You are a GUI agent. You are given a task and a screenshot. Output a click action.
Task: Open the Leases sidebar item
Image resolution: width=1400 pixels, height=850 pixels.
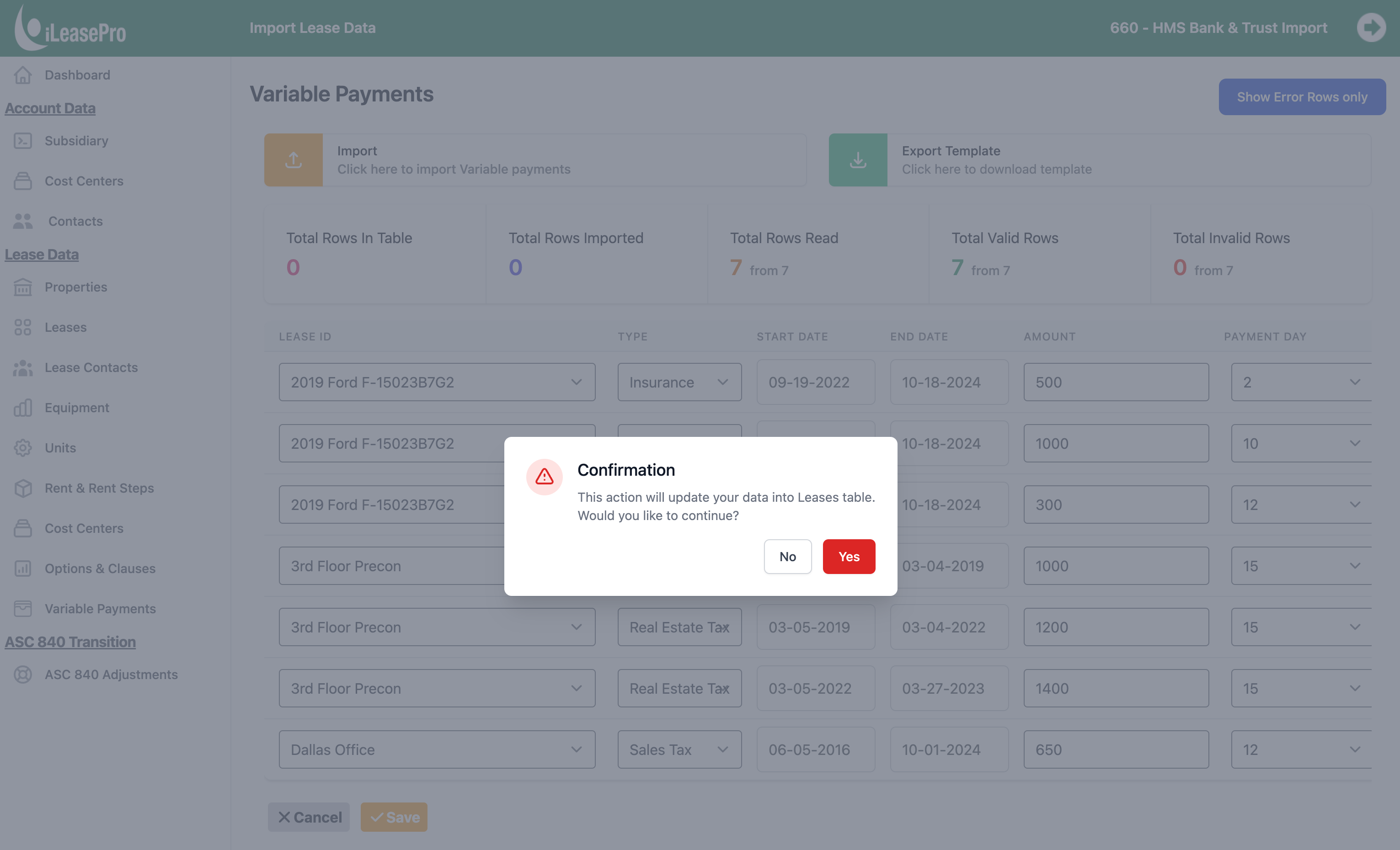pos(65,328)
